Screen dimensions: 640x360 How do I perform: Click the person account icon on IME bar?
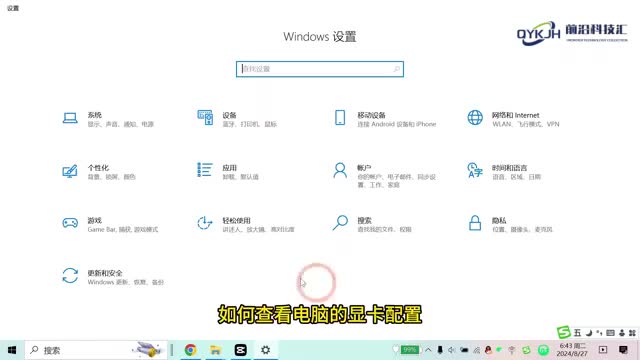622,333
